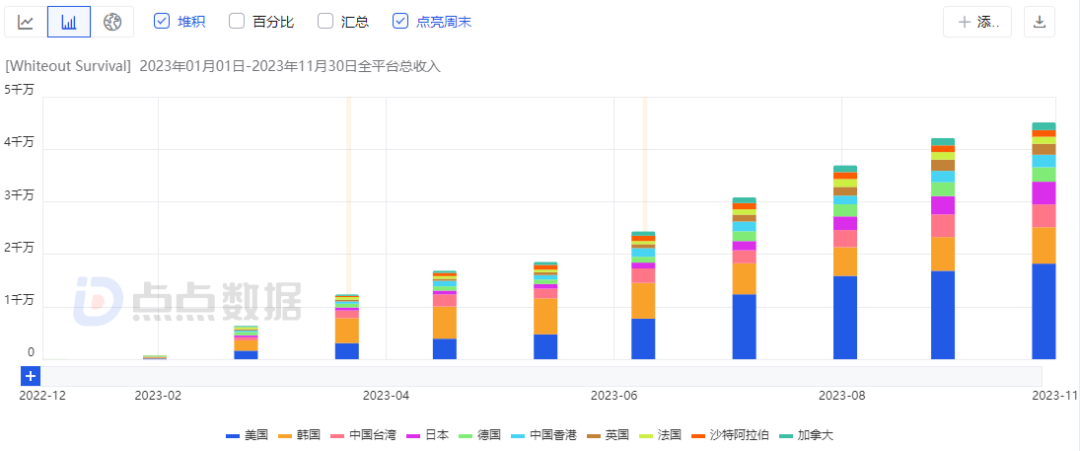Screen dimensions: 1080x451
Task: Click the 2023-06 stacked bar
Action: pyautogui.click(x=643, y=295)
